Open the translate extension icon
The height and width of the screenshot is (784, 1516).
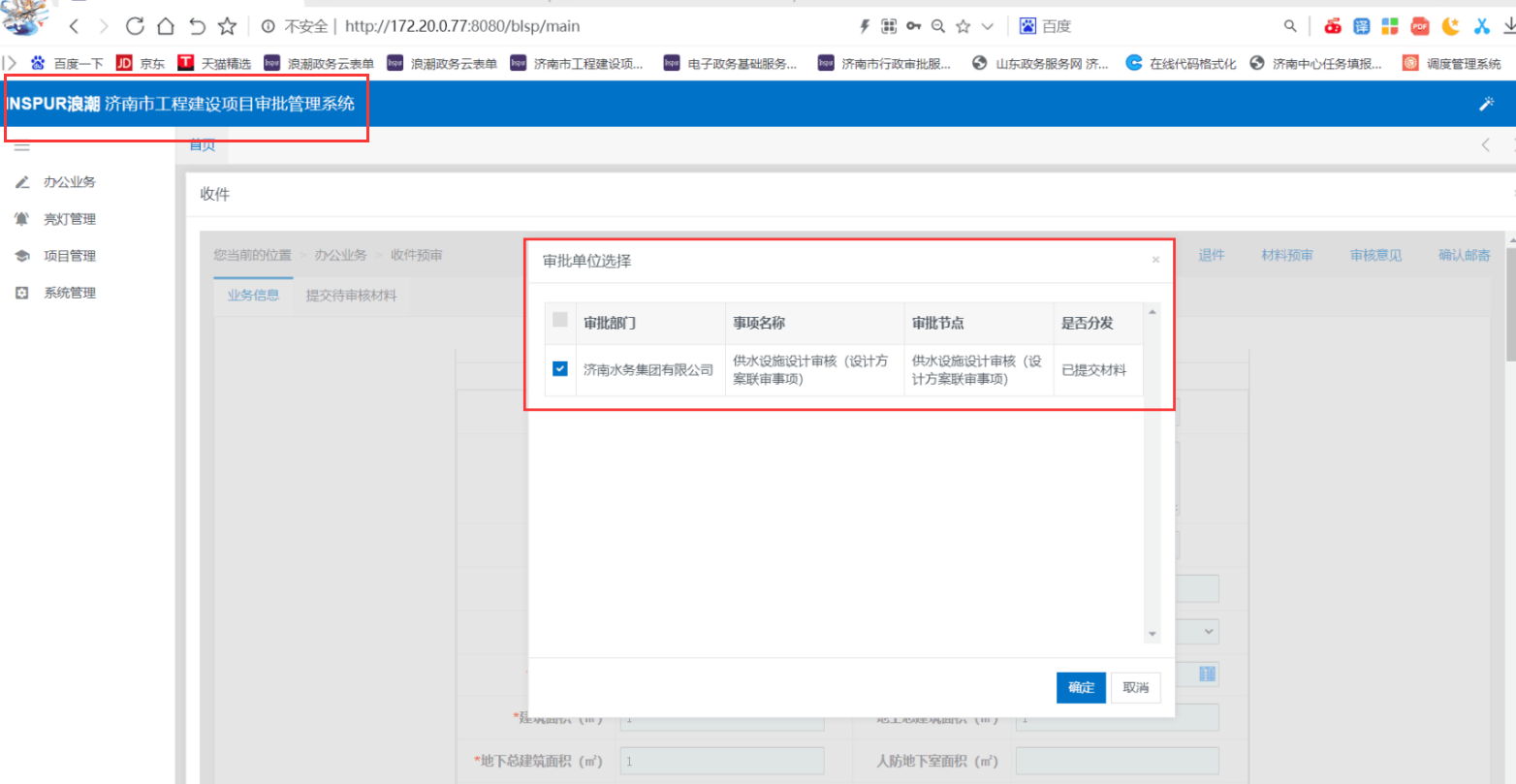[1362, 26]
